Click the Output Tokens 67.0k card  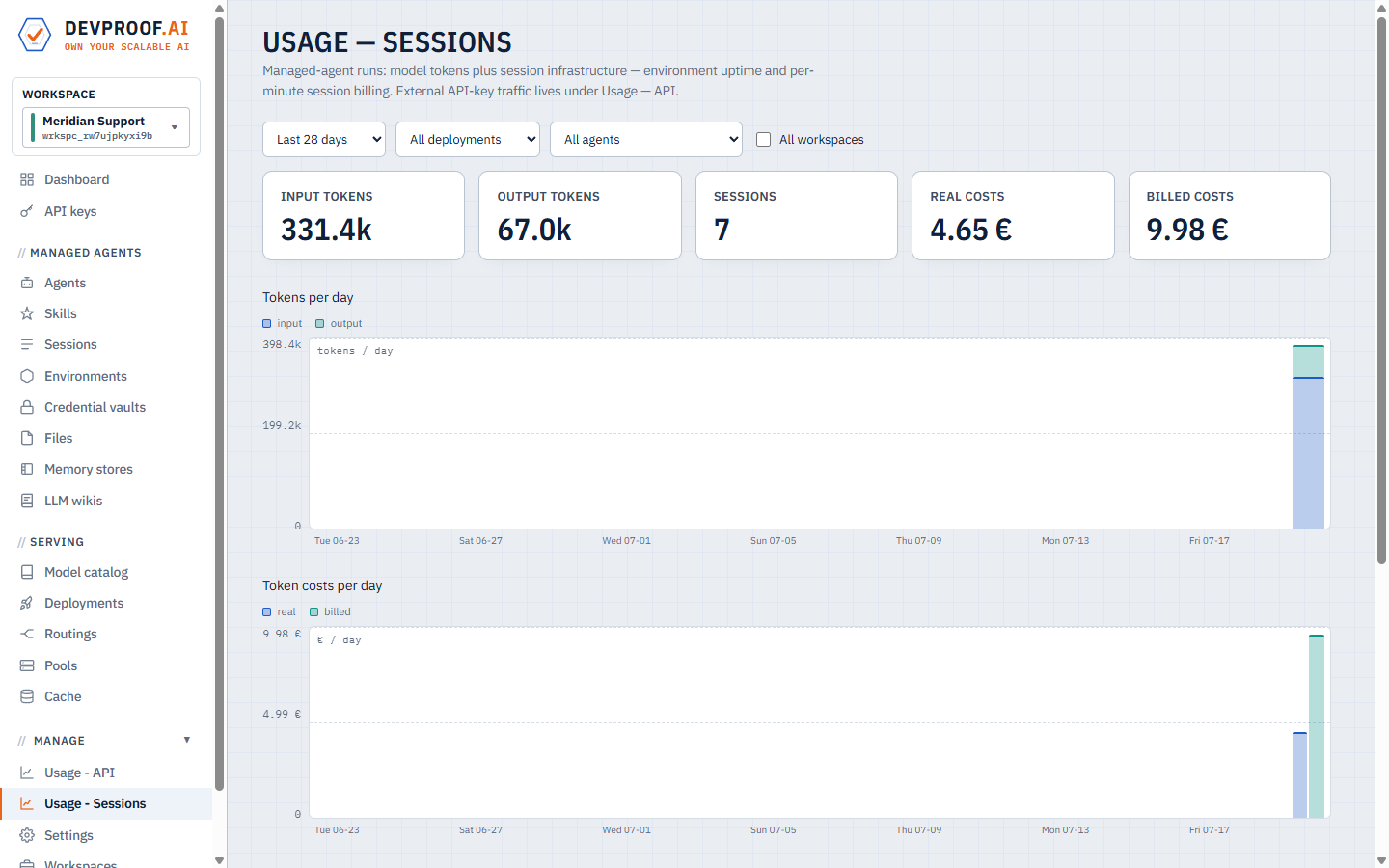pos(580,216)
